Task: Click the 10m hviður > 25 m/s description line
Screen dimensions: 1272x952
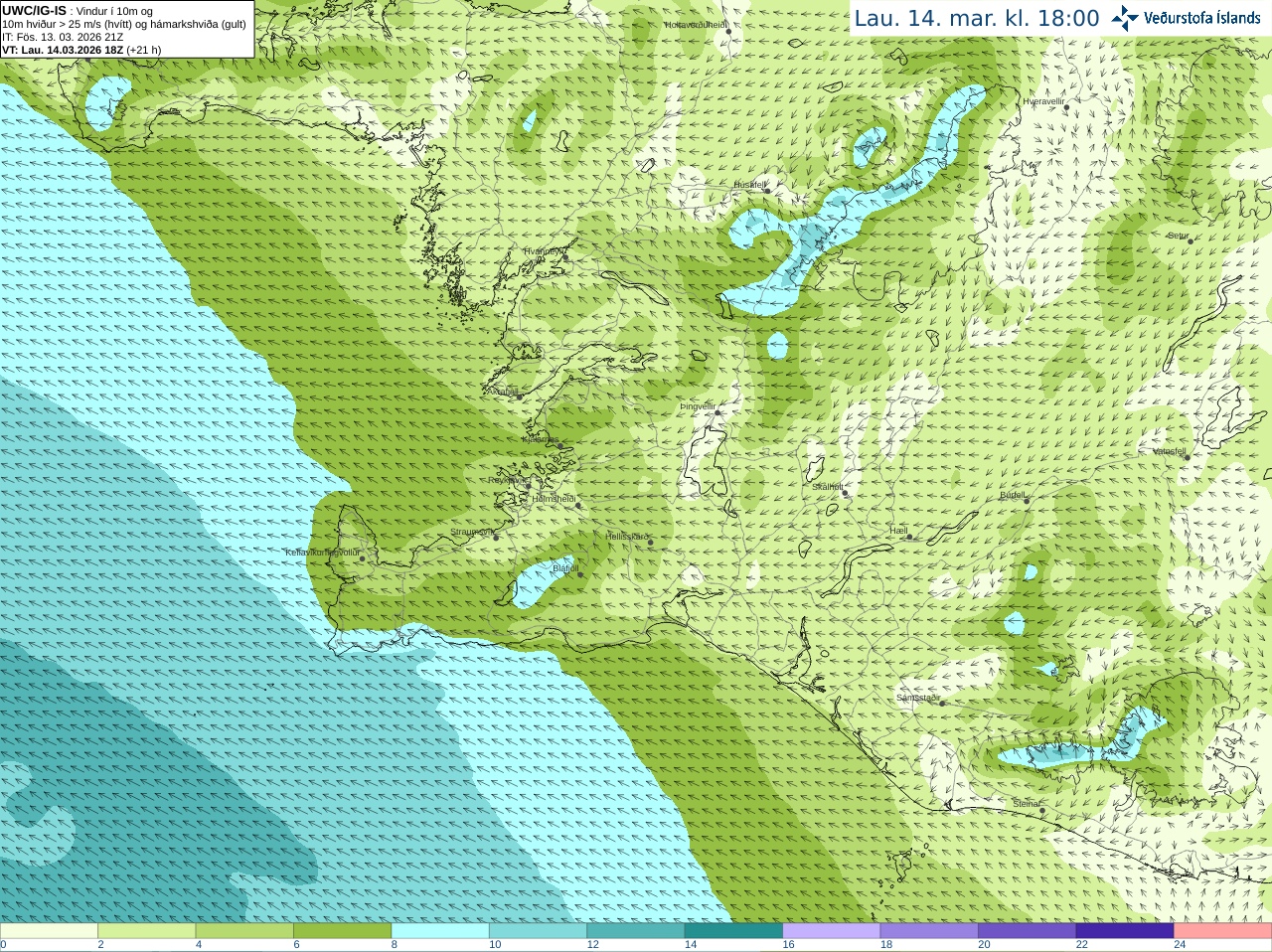Action: click(124, 24)
